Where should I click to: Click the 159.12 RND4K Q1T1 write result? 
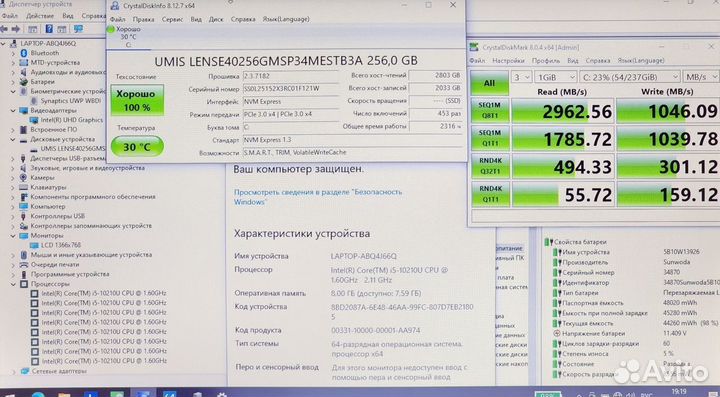[668, 195]
